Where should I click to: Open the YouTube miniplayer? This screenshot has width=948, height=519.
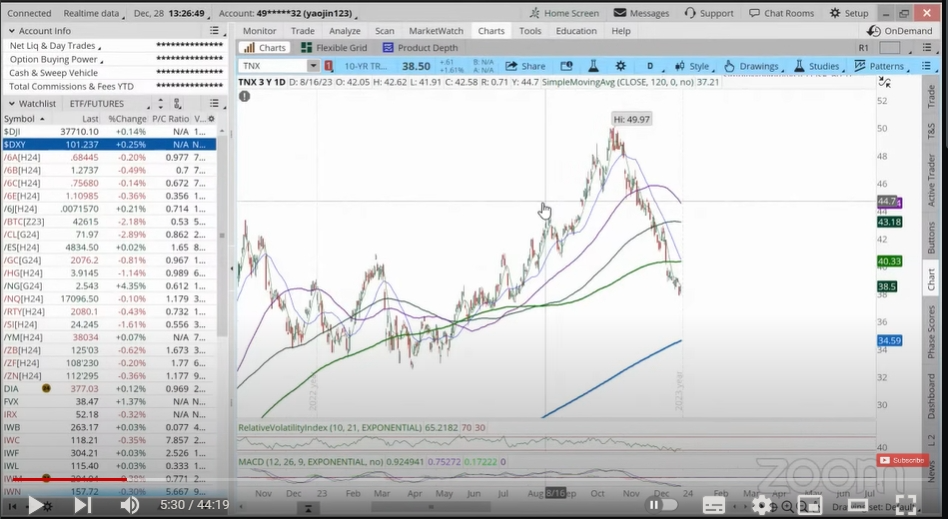coord(809,504)
